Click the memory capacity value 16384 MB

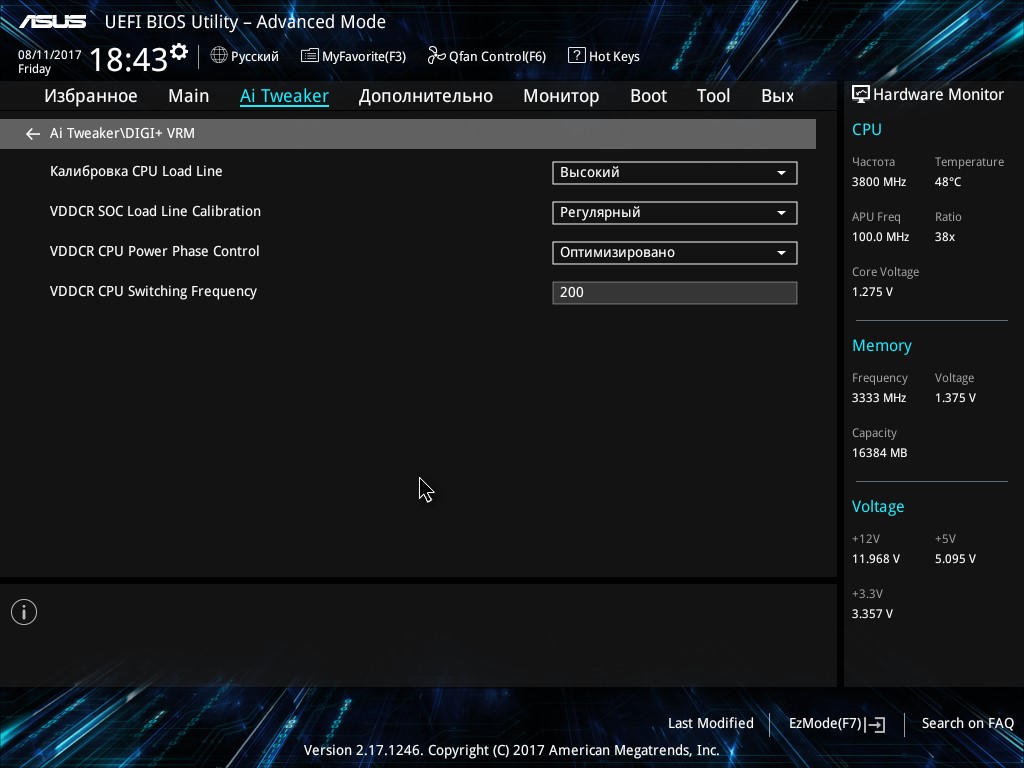879,453
